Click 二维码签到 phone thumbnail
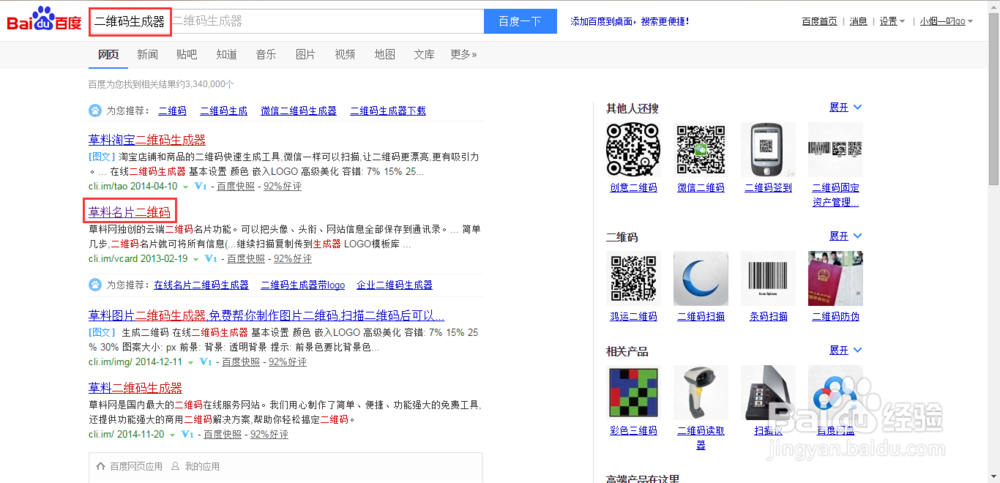This screenshot has height=483, width=1000. tap(768, 150)
